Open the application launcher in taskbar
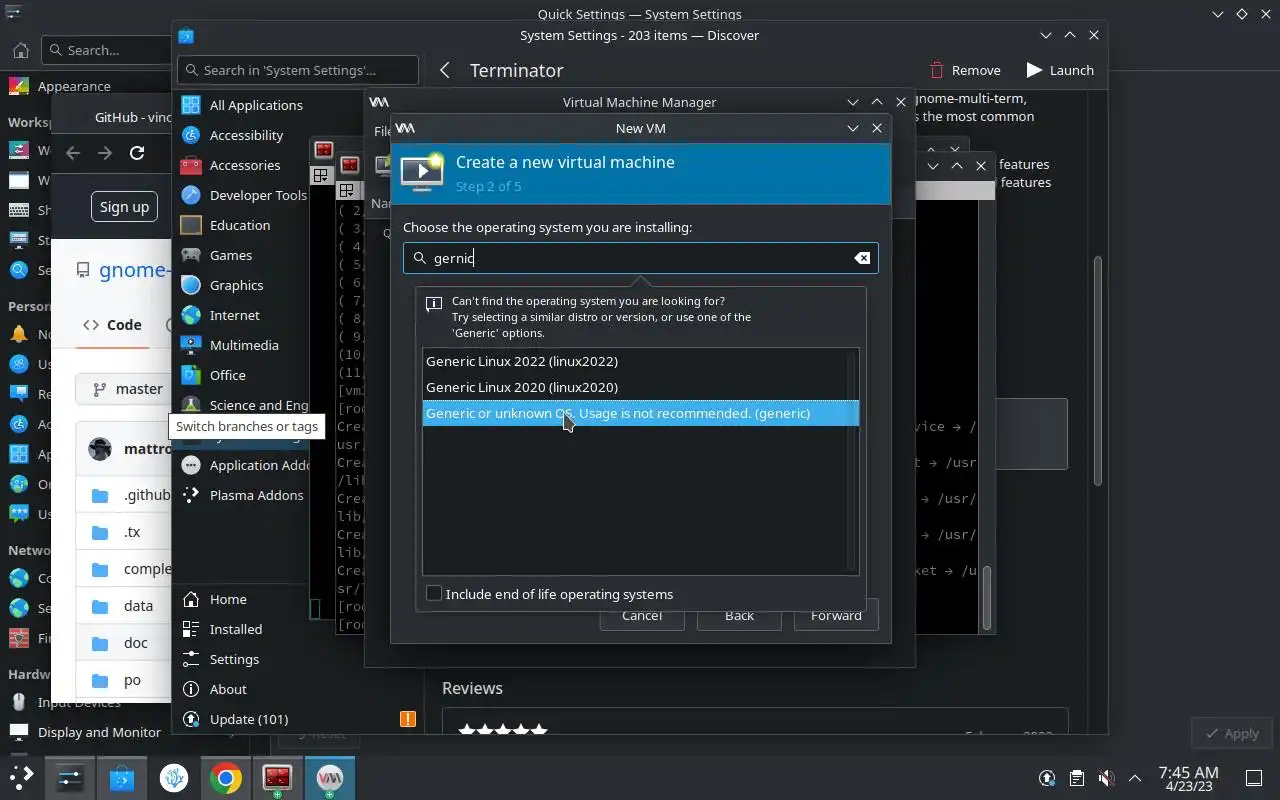Image resolution: width=1280 pixels, height=800 pixels. tap(21, 777)
